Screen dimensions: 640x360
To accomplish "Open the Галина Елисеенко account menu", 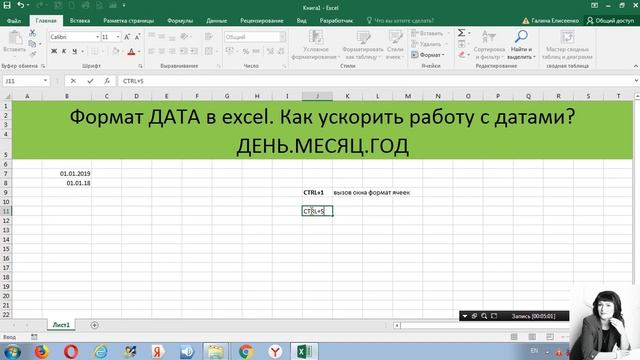I will pyautogui.click(x=551, y=20).
